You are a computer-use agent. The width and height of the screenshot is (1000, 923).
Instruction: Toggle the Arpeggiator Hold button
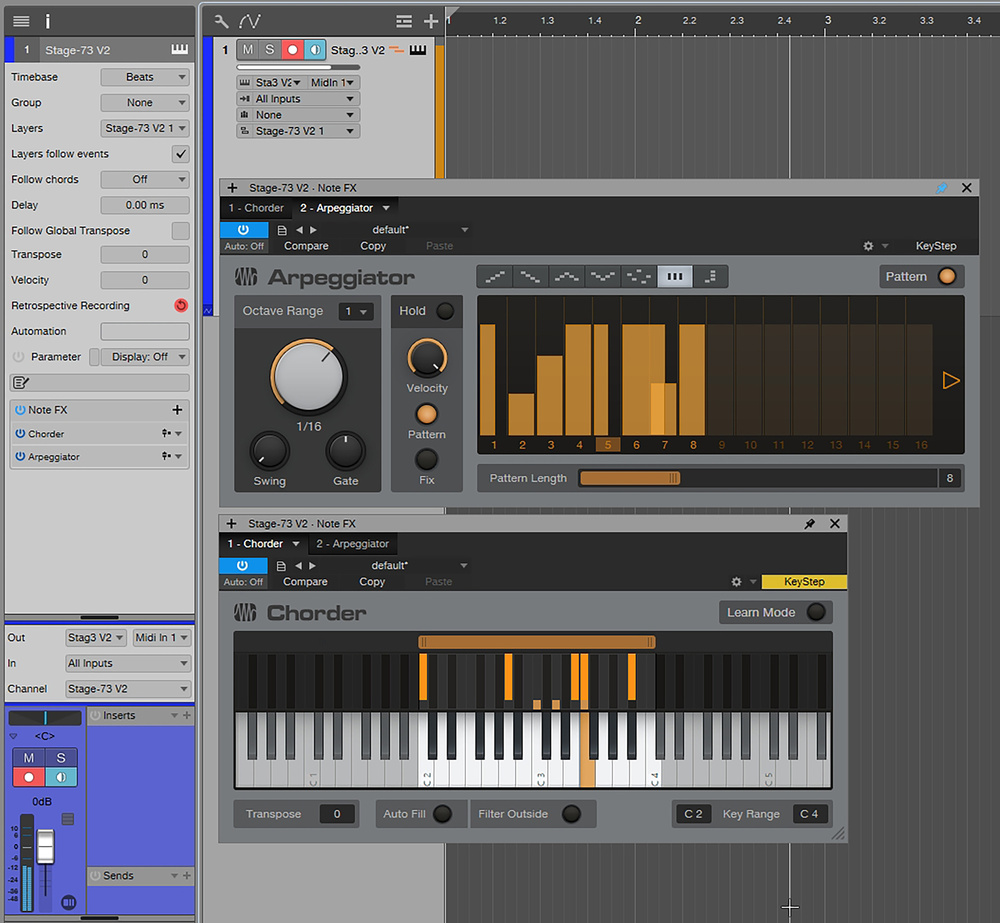445,311
